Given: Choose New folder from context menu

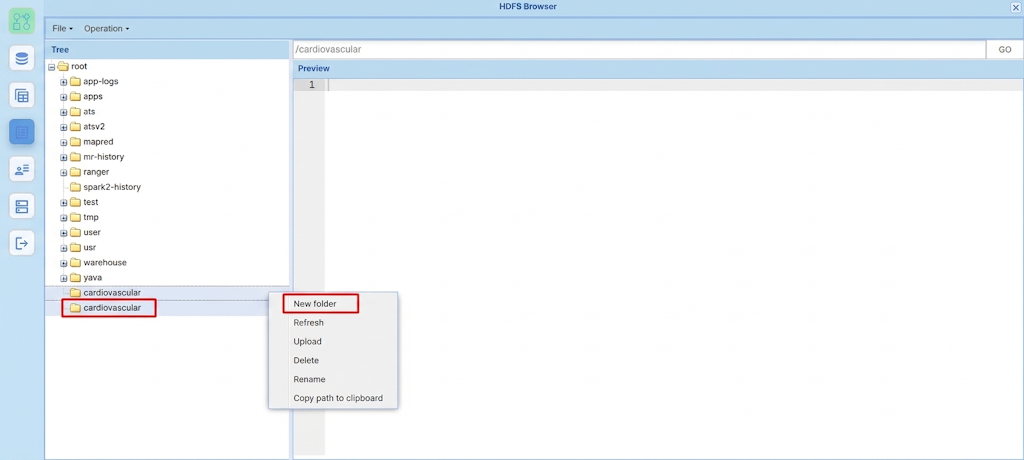Looking at the screenshot, I should (333, 304).
